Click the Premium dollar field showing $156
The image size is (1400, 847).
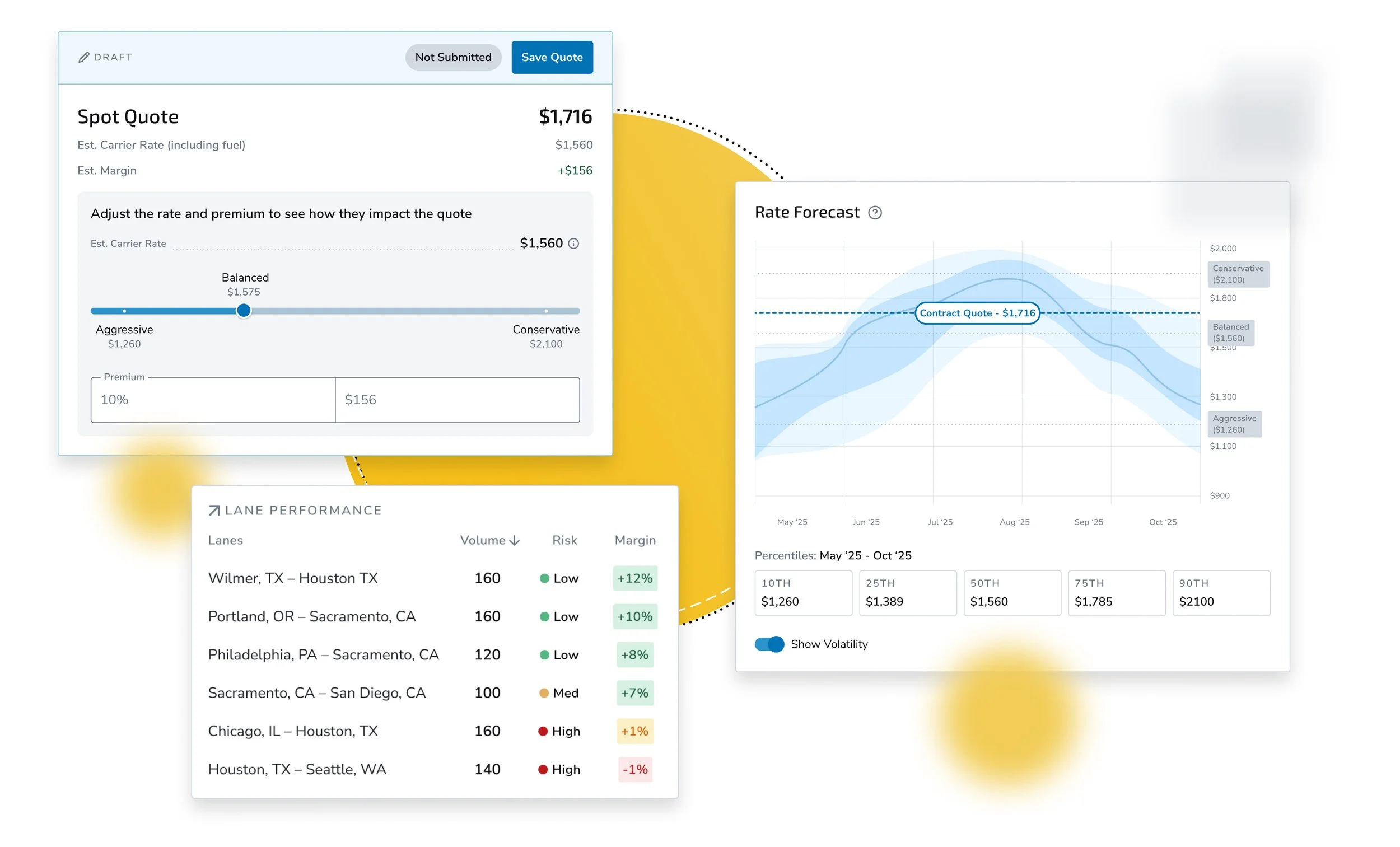point(457,400)
